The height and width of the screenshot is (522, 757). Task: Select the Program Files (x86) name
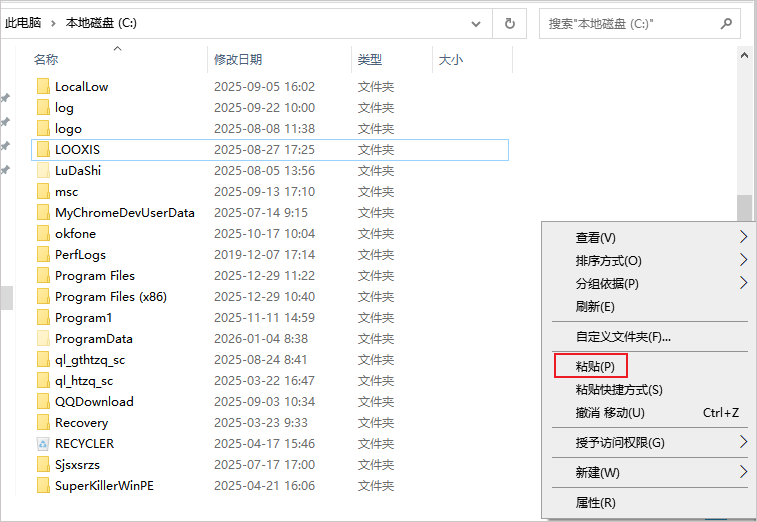(111, 296)
